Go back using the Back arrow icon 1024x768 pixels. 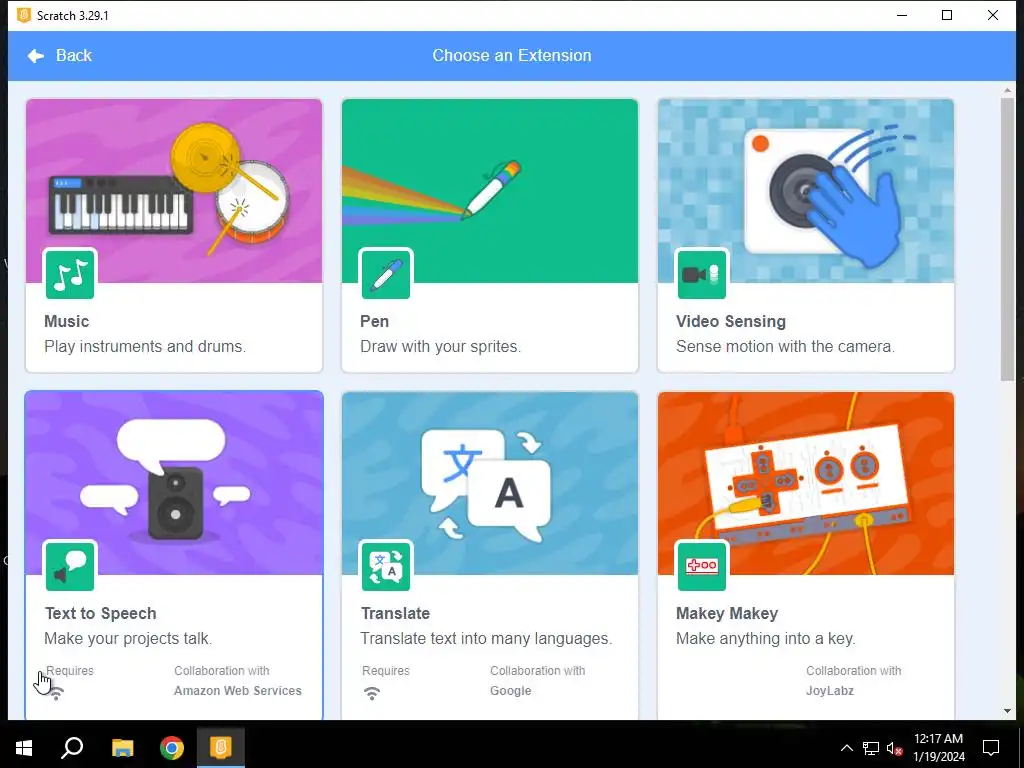pyautogui.click(x=35, y=56)
